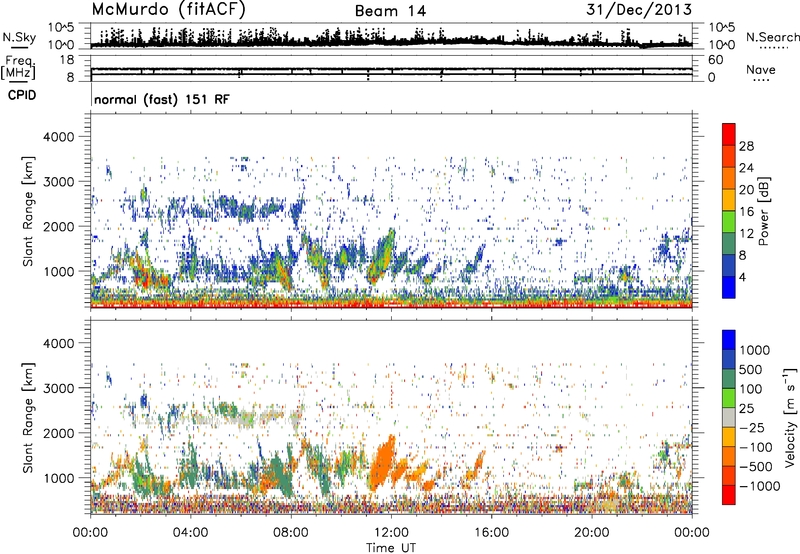The height and width of the screenshot is (554, 800).
Task: Click the 10^0 tick beside N.Sky
Action: [x=61, y=45]
